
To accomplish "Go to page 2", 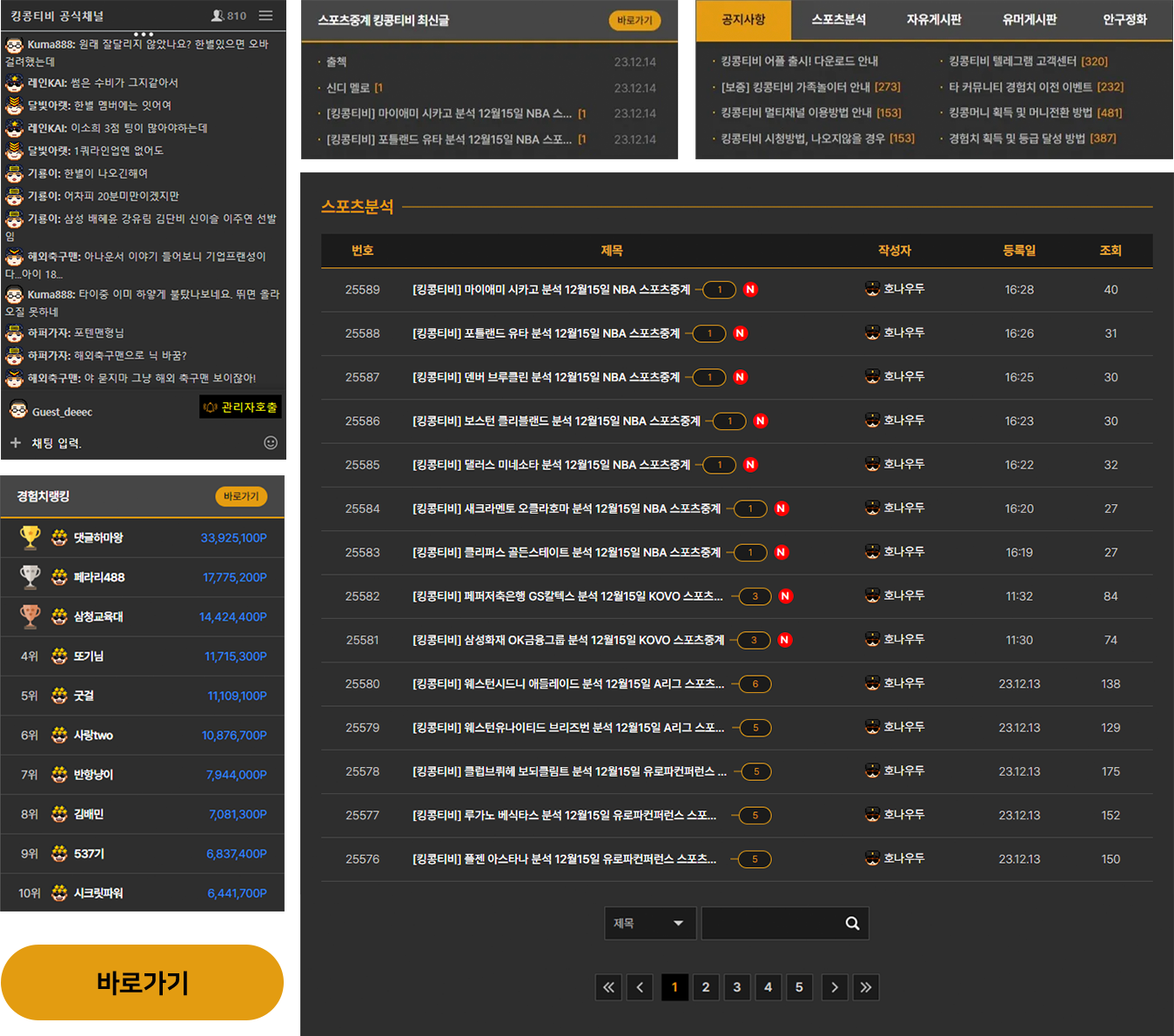I will coord(706,987).
